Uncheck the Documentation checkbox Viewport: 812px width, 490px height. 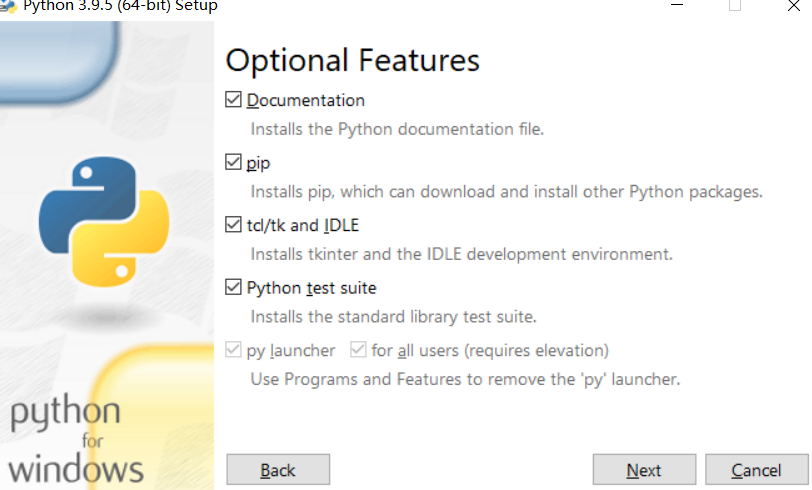coord(234,100)
